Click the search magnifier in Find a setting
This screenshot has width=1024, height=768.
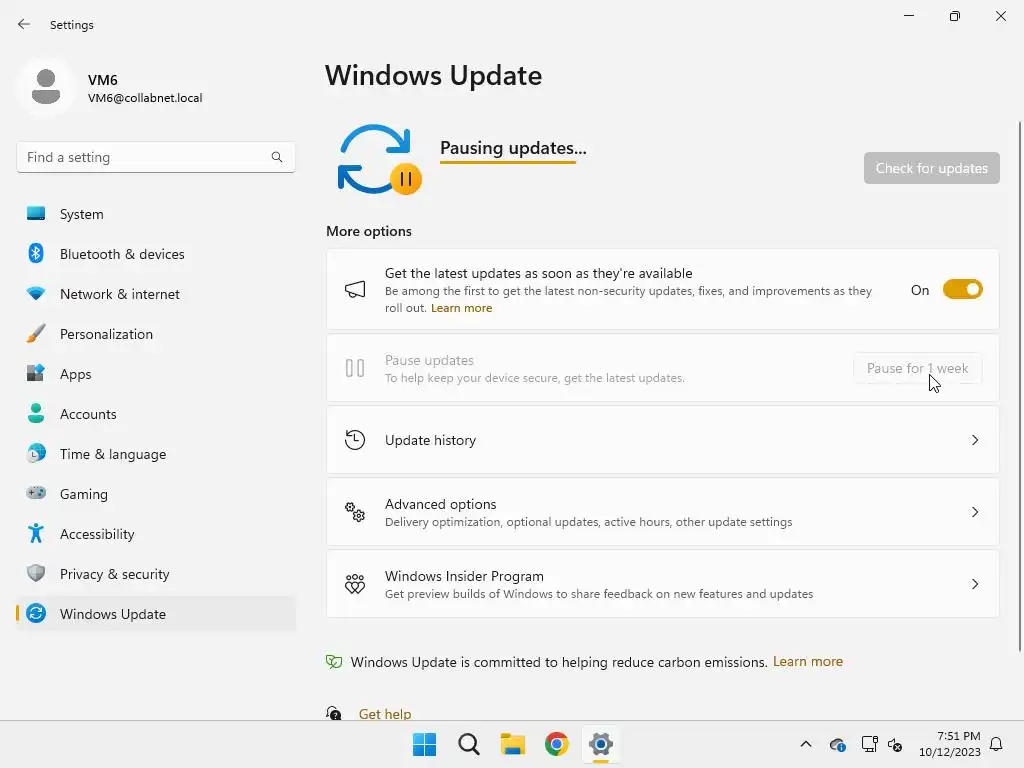[x=277, y=157]
